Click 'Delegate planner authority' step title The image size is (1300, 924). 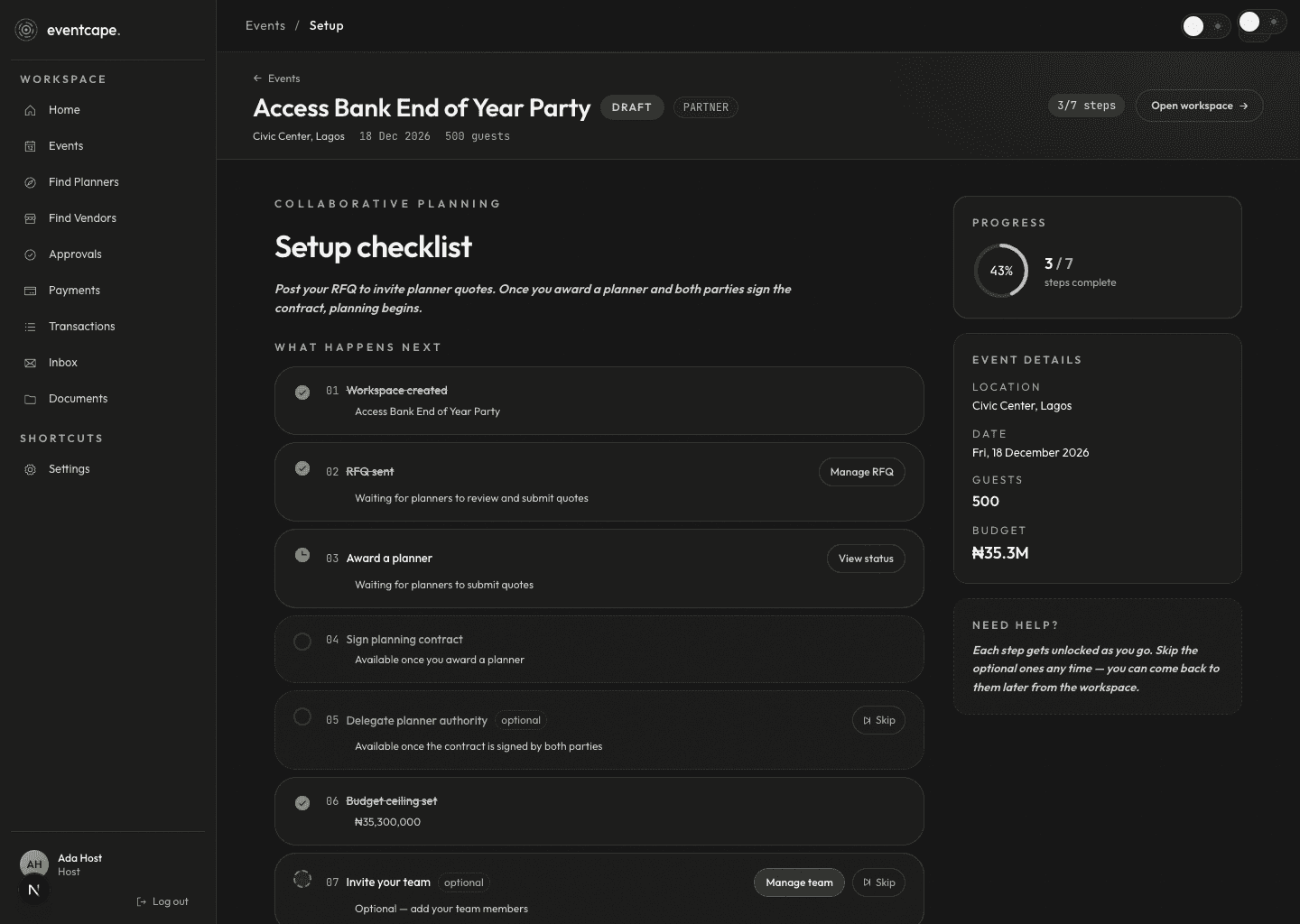tap(416, 721)
